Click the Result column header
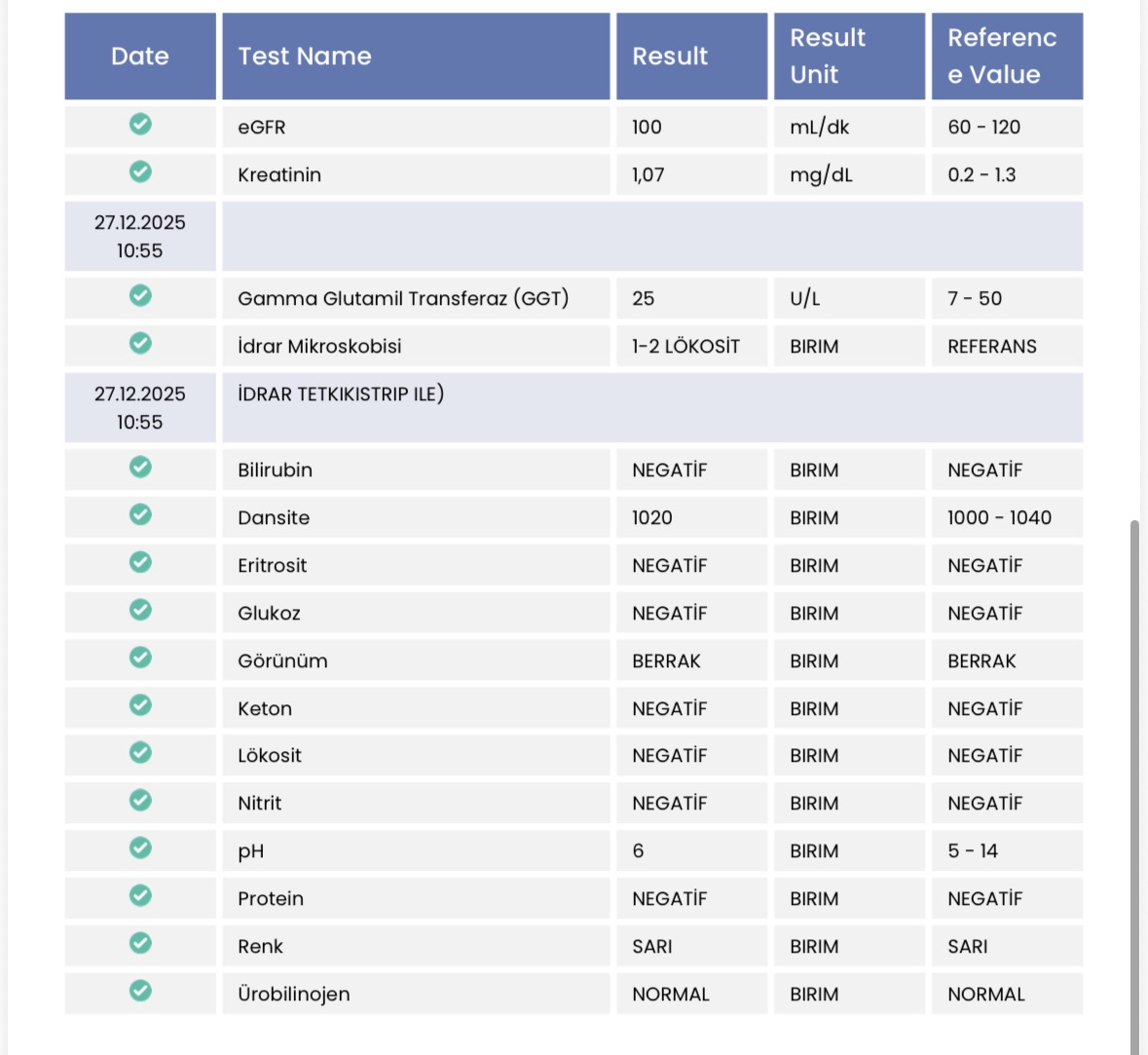The height and width of the screenshot is (1055, 1148). [670, 57]
